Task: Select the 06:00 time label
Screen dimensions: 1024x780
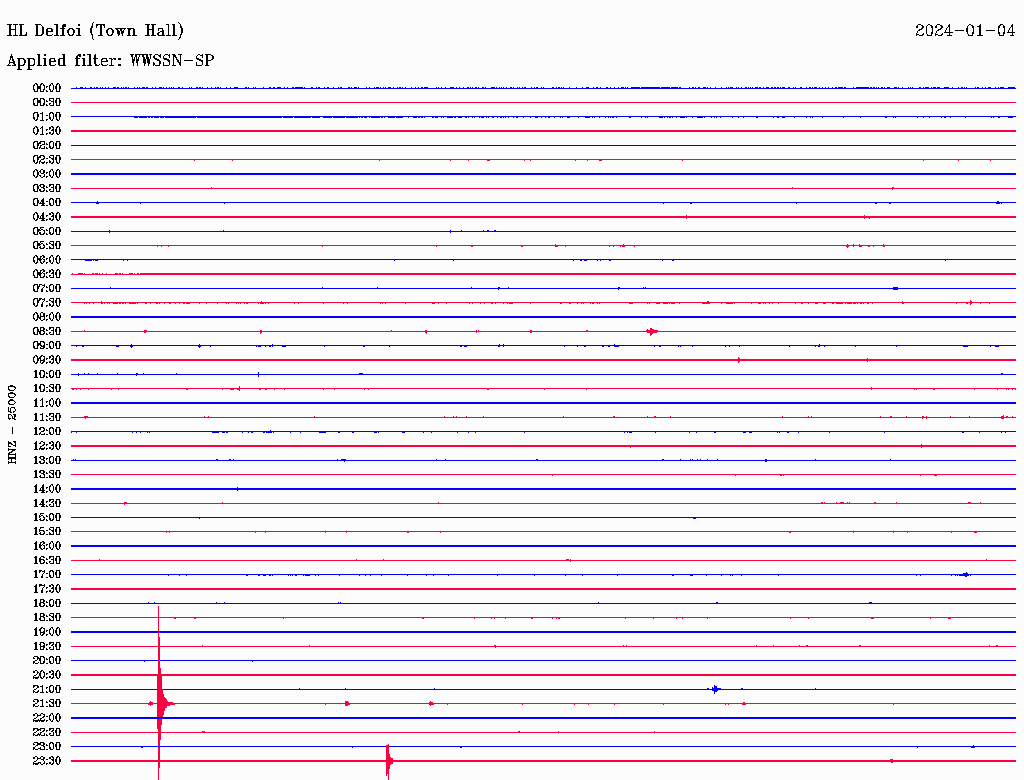Action: click(x=47, y=259)
